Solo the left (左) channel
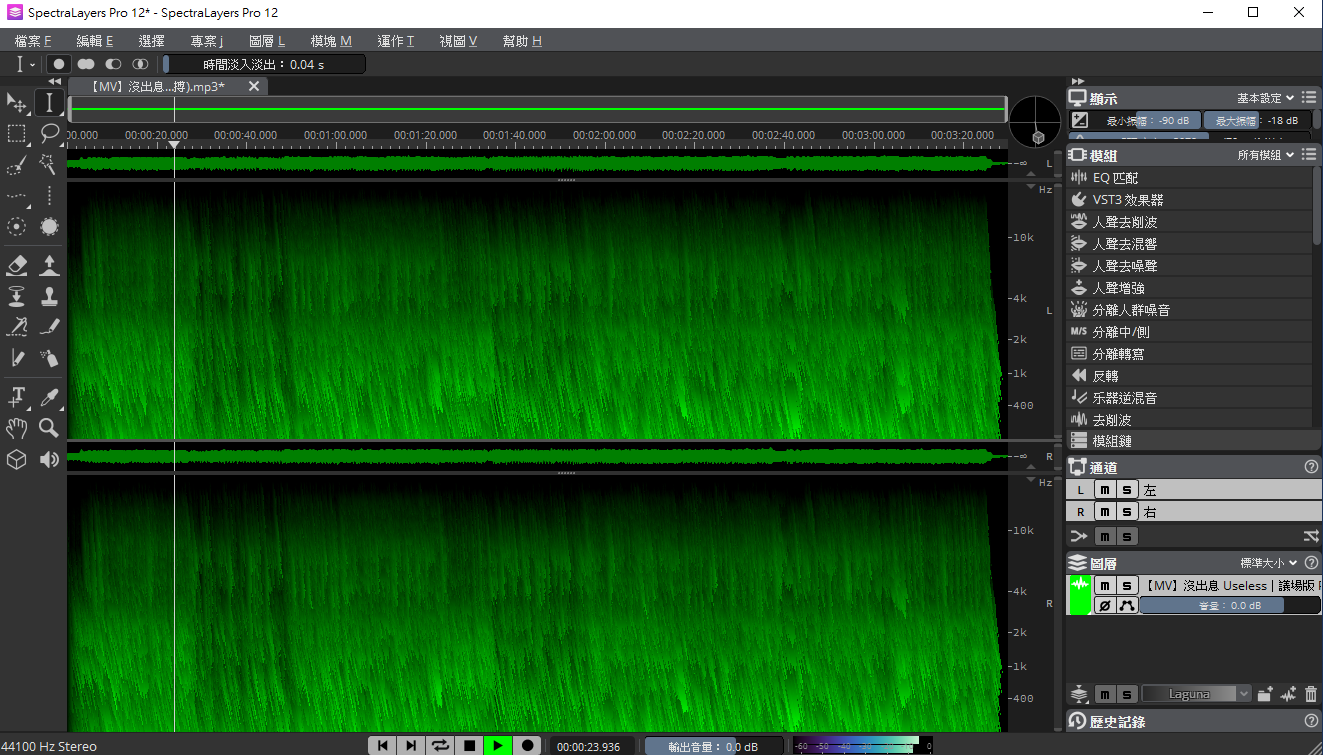 click(x=1127, y=490)
